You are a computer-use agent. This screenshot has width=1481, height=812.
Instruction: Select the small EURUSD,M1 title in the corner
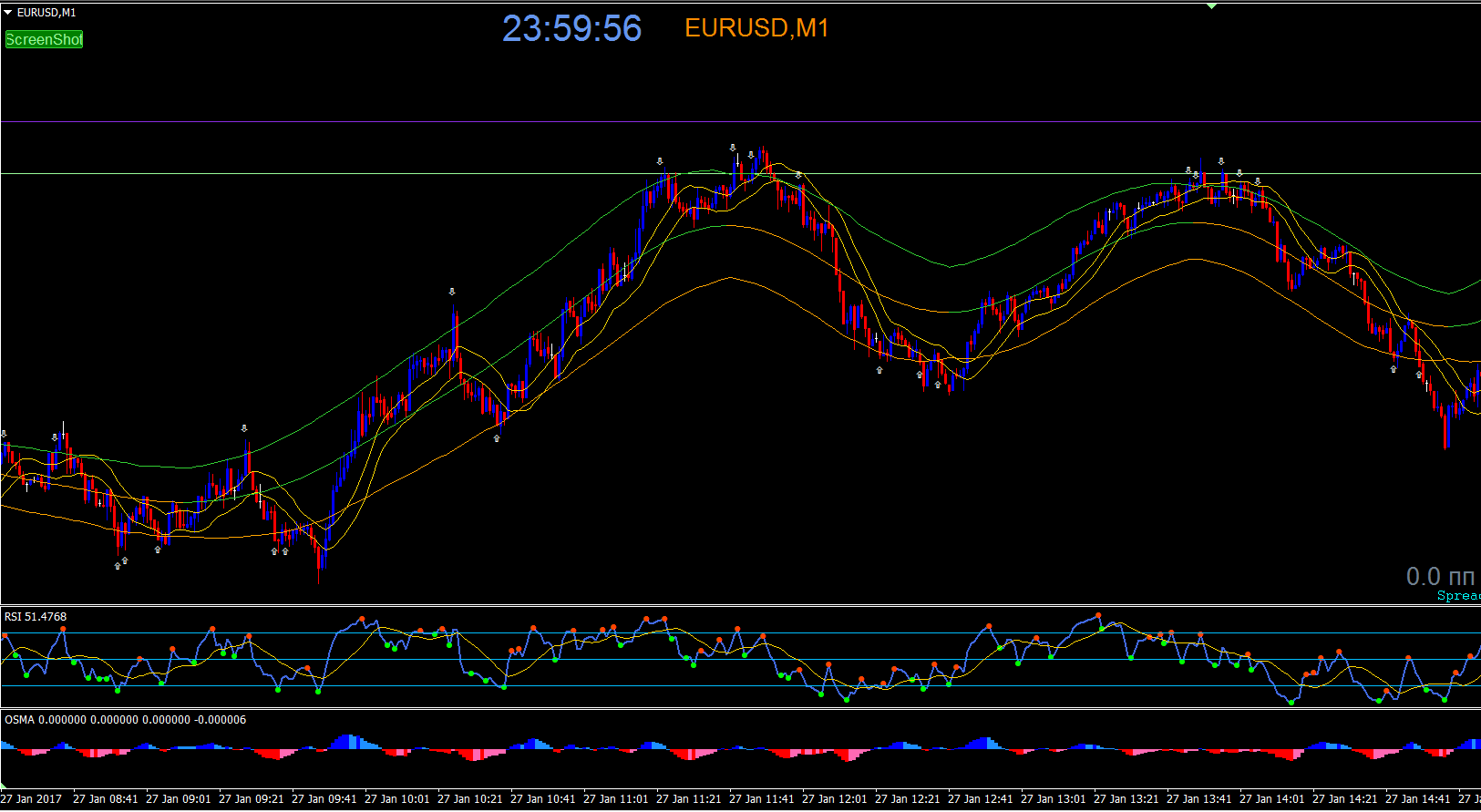(46, 13)
